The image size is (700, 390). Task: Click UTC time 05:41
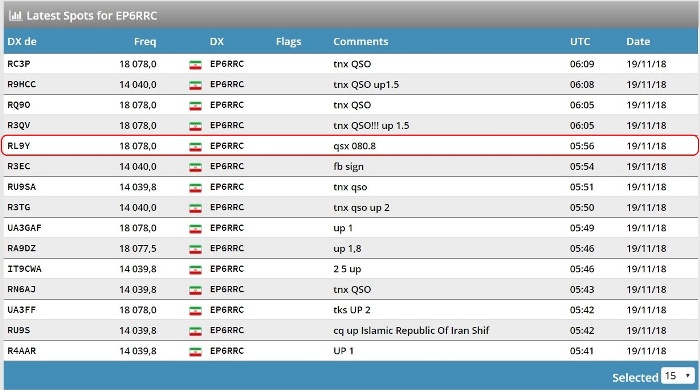tap(582, 351)
